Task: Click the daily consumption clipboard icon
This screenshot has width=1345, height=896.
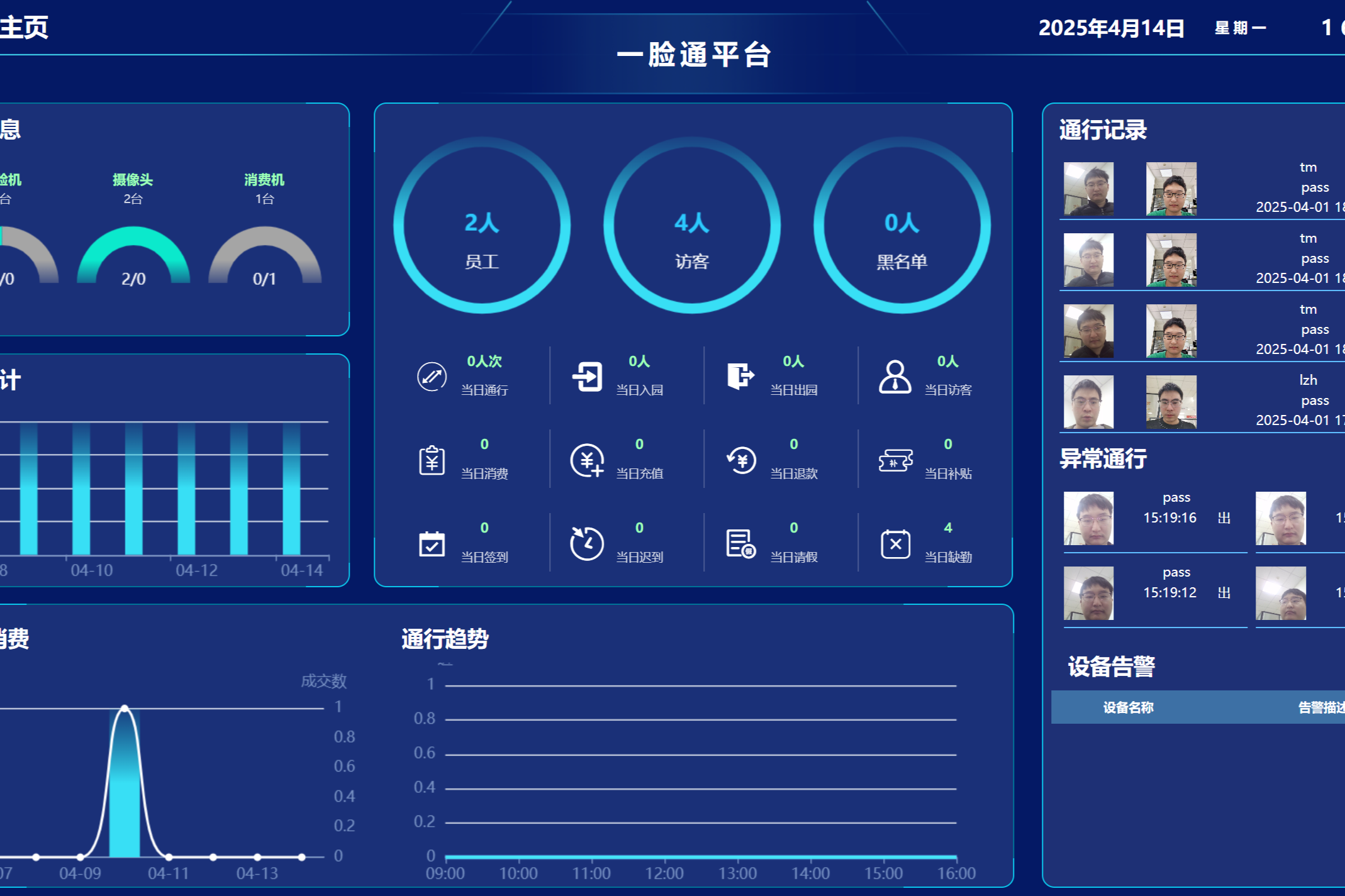Action: pos(432,460)
